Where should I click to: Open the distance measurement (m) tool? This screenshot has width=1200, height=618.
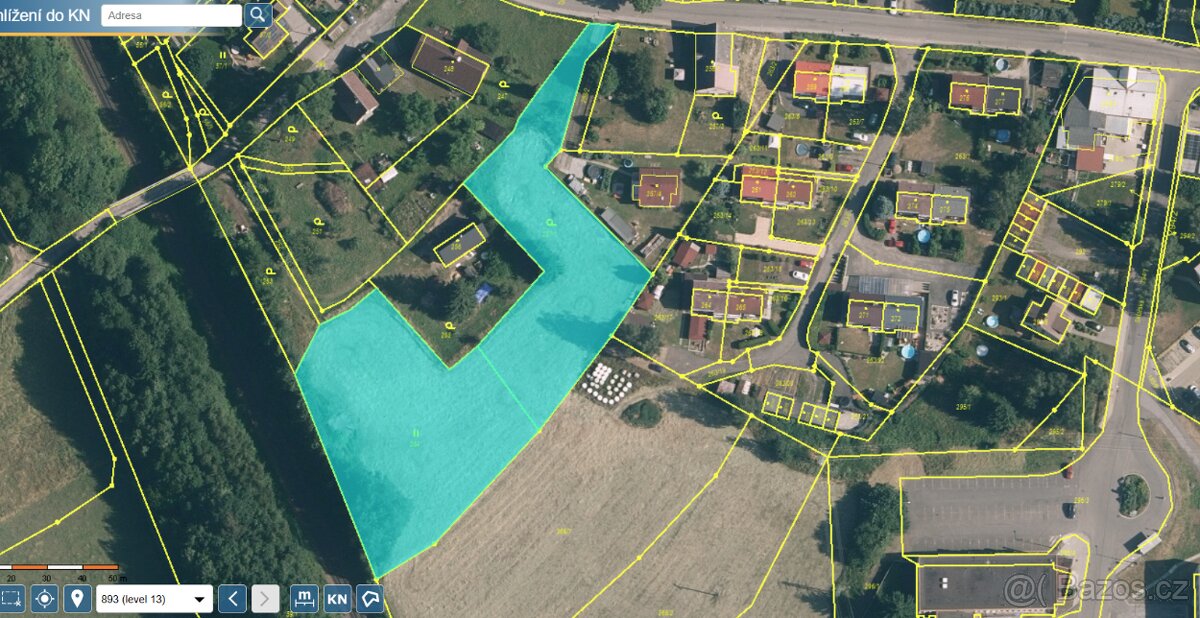coord(303,598)
